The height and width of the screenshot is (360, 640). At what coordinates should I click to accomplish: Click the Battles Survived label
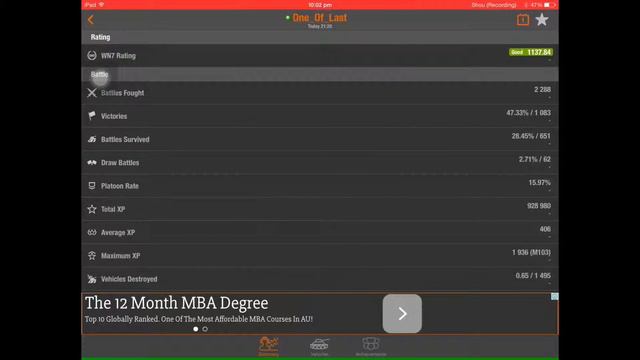pyautogui.click(x=125, y=140)
